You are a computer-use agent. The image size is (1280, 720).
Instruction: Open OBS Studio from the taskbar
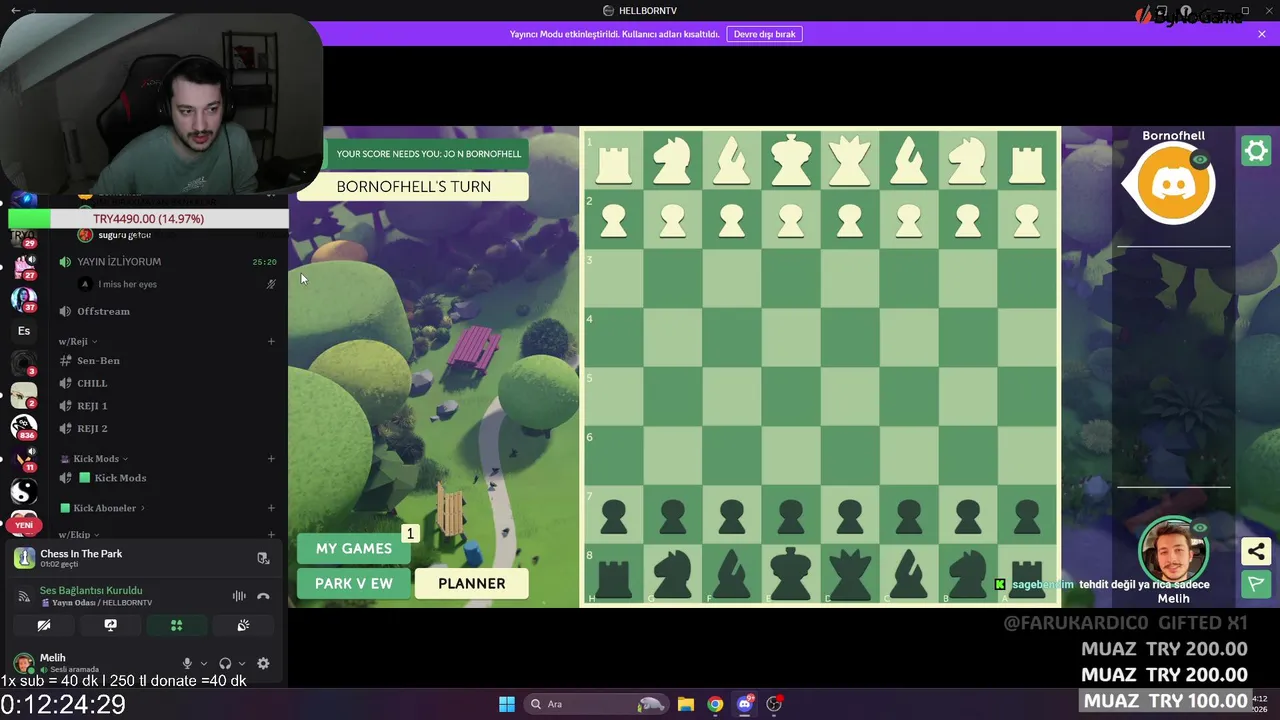(x=774, y=704)
